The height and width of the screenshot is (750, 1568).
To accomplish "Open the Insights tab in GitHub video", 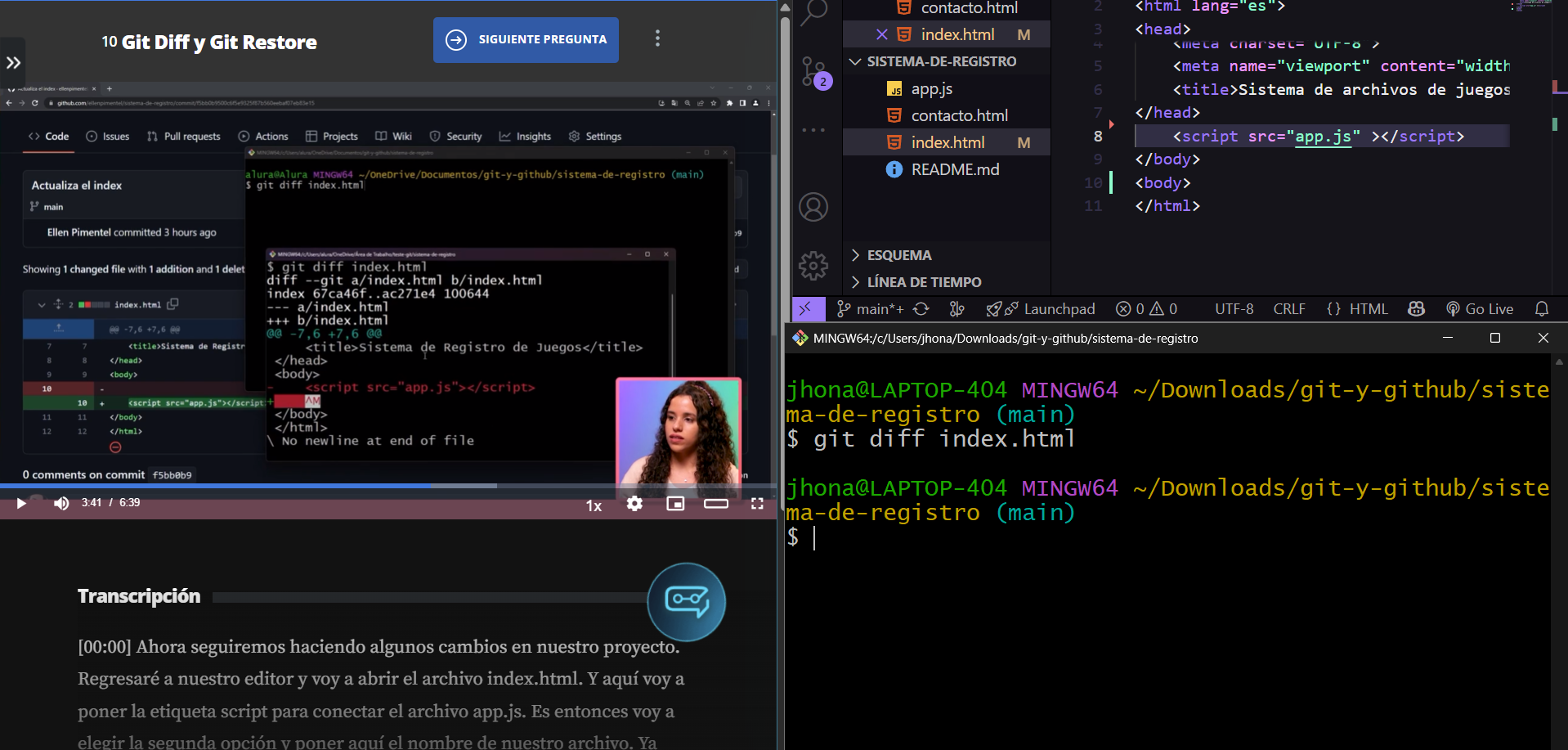I will (x=525, y=137).
